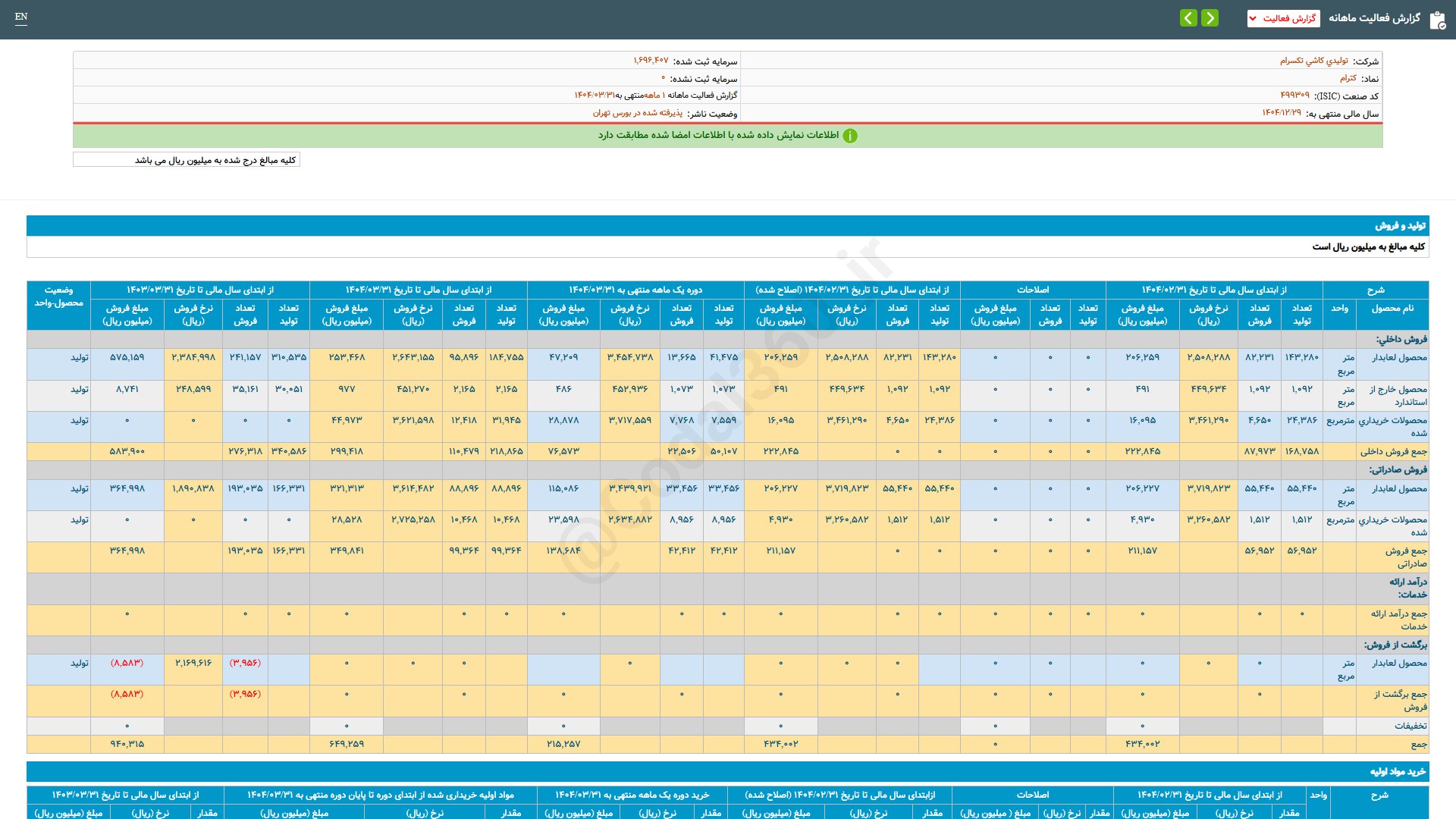Select the domestic total cell 299,418
The height and width of the screenshot is (819, 1456).
[x=347, y=452]
